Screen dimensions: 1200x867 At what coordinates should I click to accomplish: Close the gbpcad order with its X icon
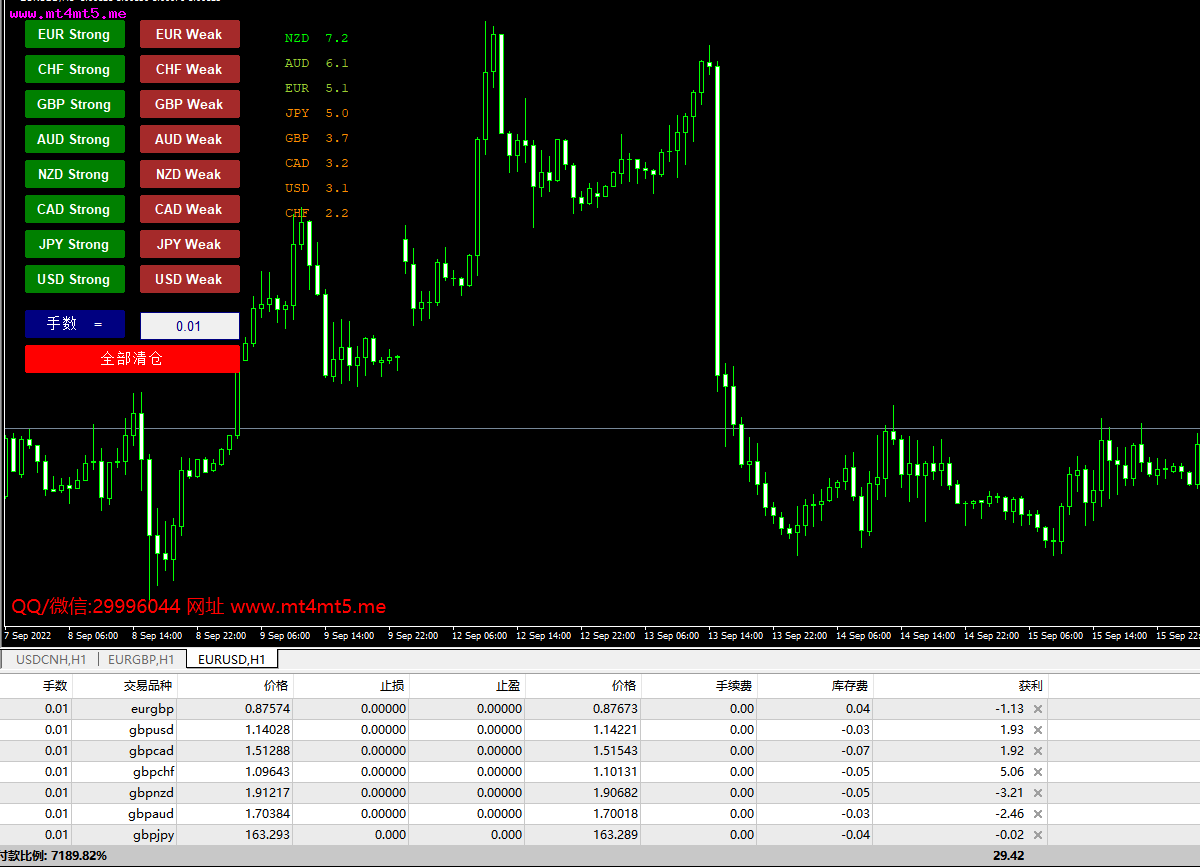[x=1037, y=751]
